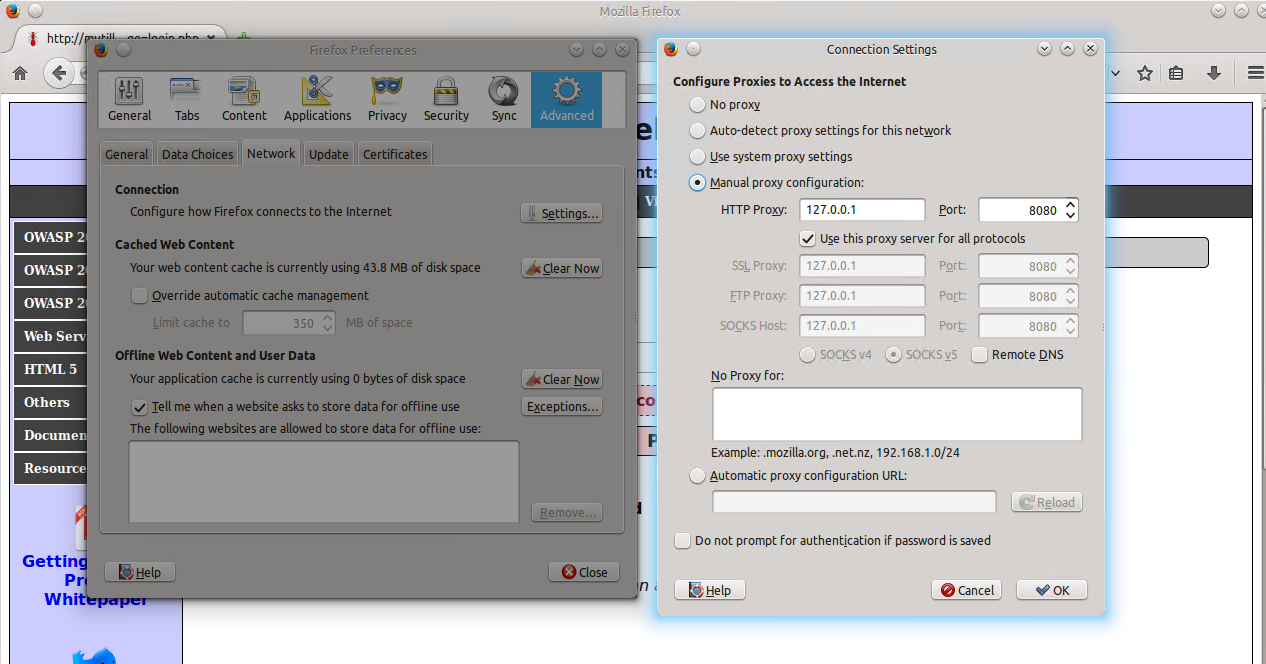The height and width of the screenshot is (664, 1266).
Task: Select the Privacy mask icon
Action: coord(387,100)
